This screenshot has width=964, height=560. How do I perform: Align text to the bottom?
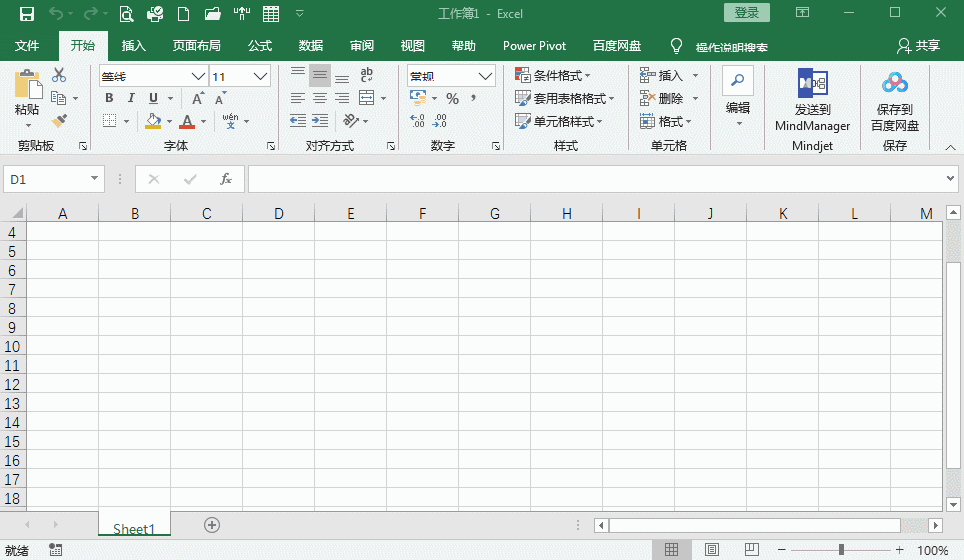(342, 77)
